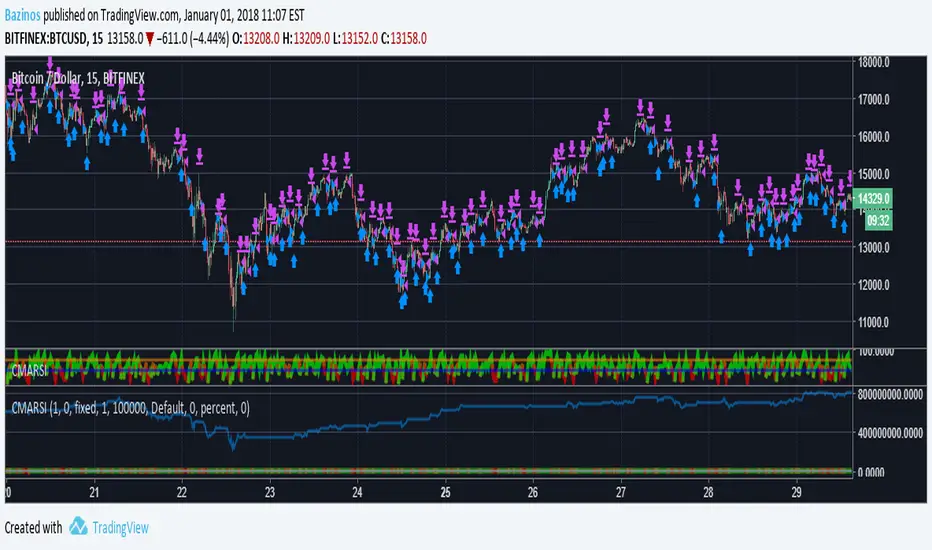Click the date 29 on time axis
This screenshot has height=550, width=932.
coord(796,492)
